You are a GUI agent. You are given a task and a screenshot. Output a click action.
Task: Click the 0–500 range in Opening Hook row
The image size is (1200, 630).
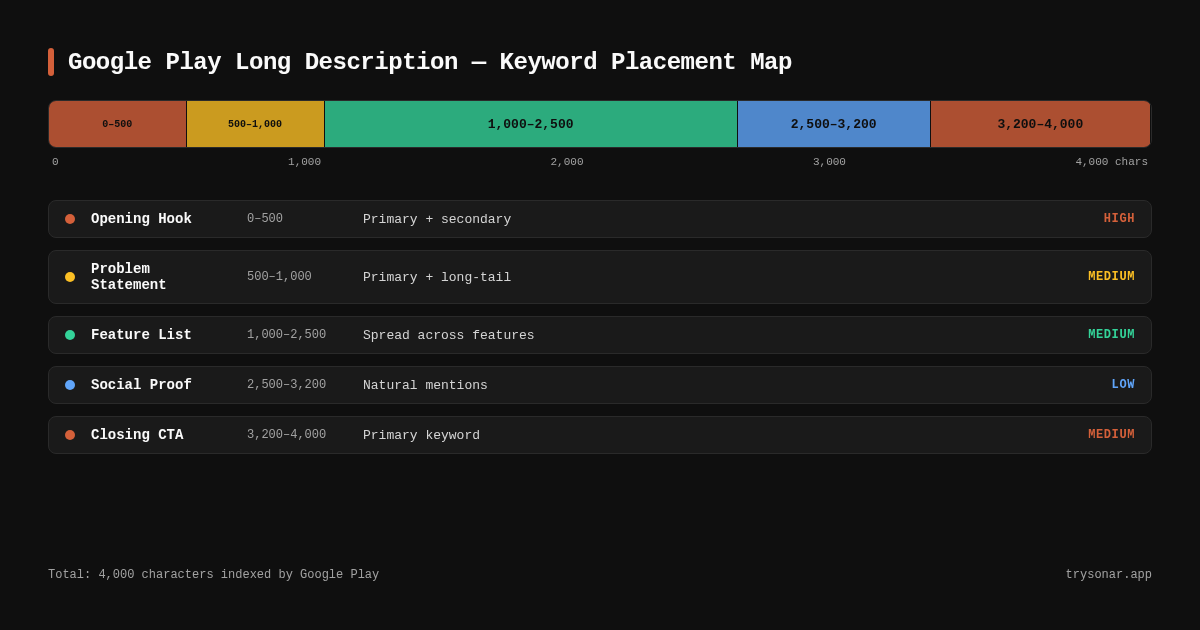click(265, 219)
